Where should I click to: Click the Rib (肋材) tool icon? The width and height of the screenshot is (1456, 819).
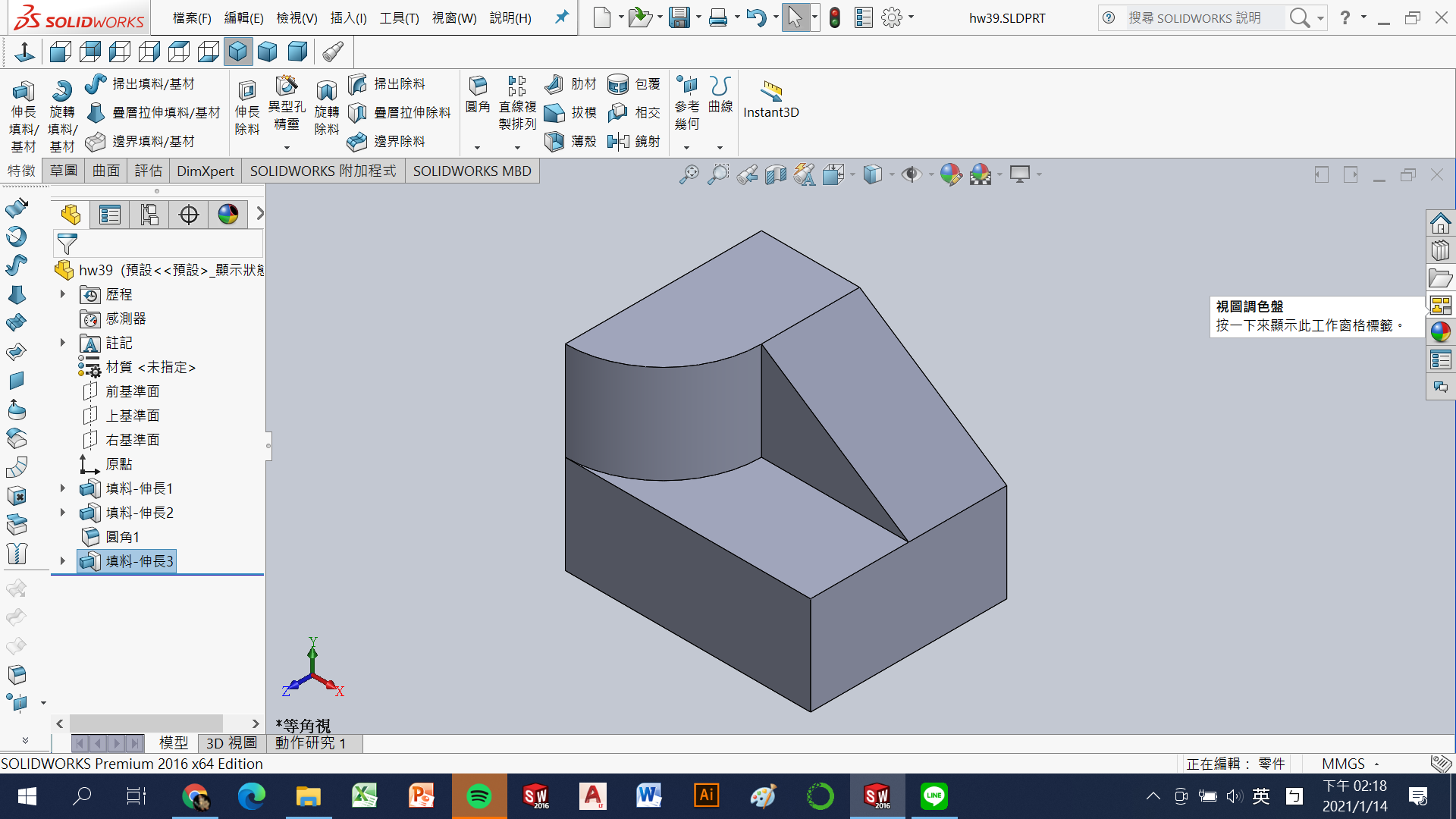(555, 84)
